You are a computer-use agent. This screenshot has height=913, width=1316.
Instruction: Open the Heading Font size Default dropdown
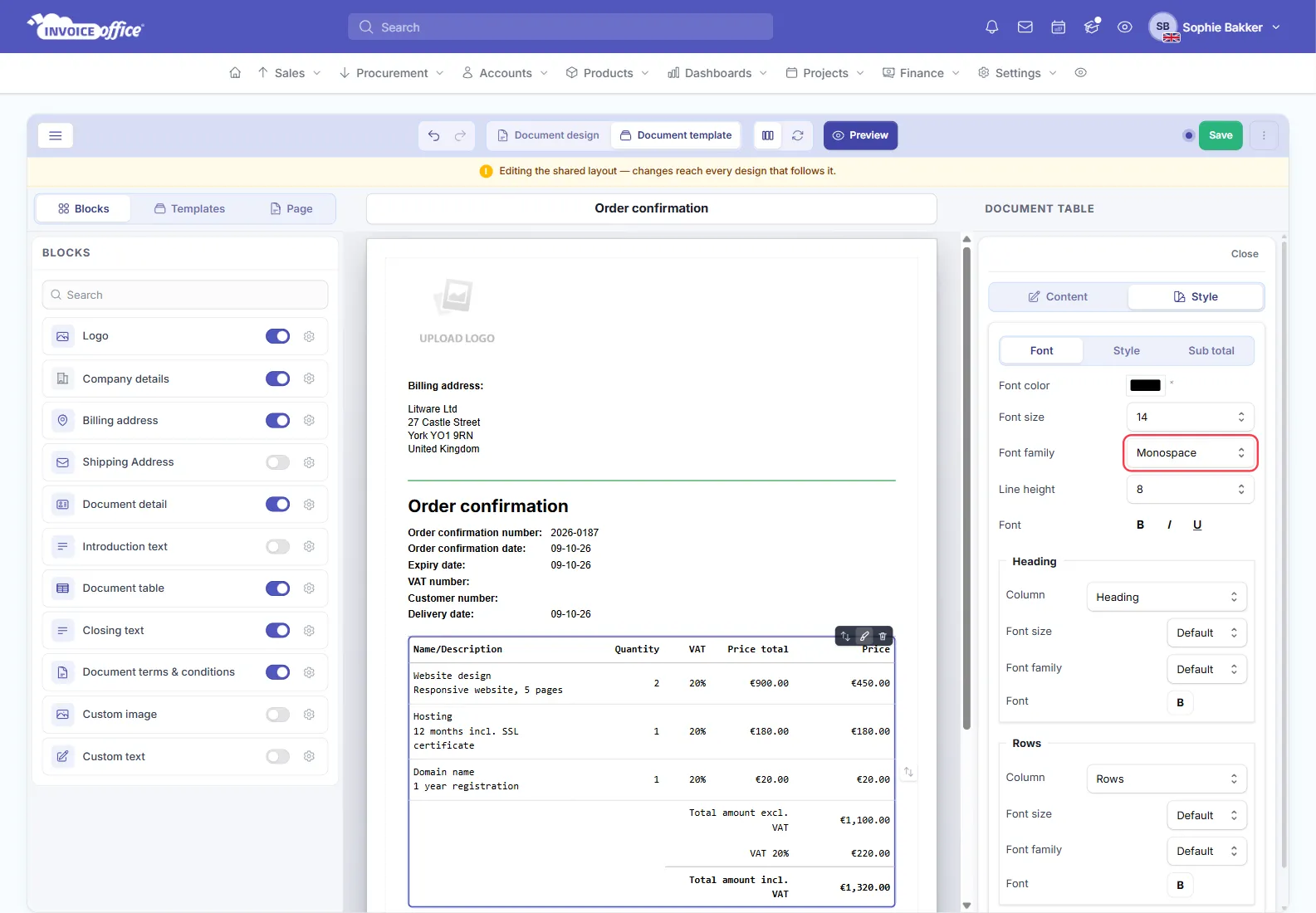[x=1206, y=632]
